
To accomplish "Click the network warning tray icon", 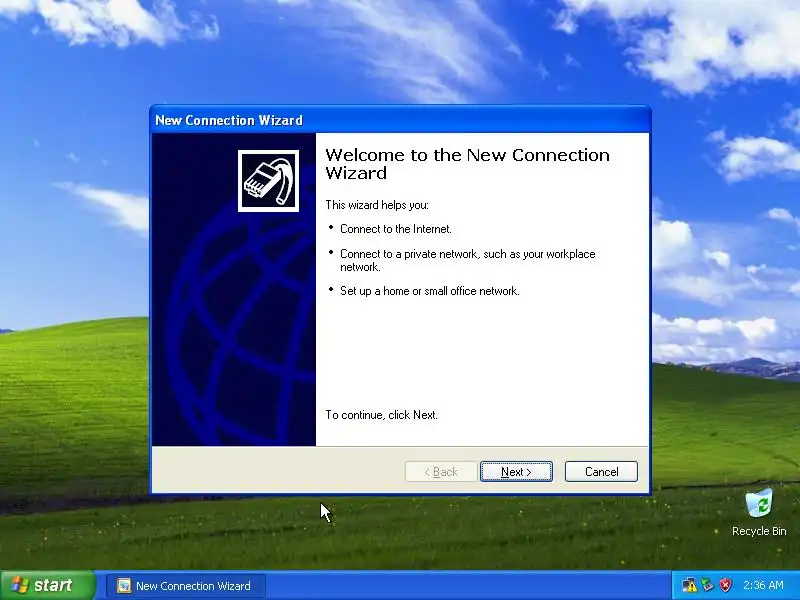I will 689,585.
